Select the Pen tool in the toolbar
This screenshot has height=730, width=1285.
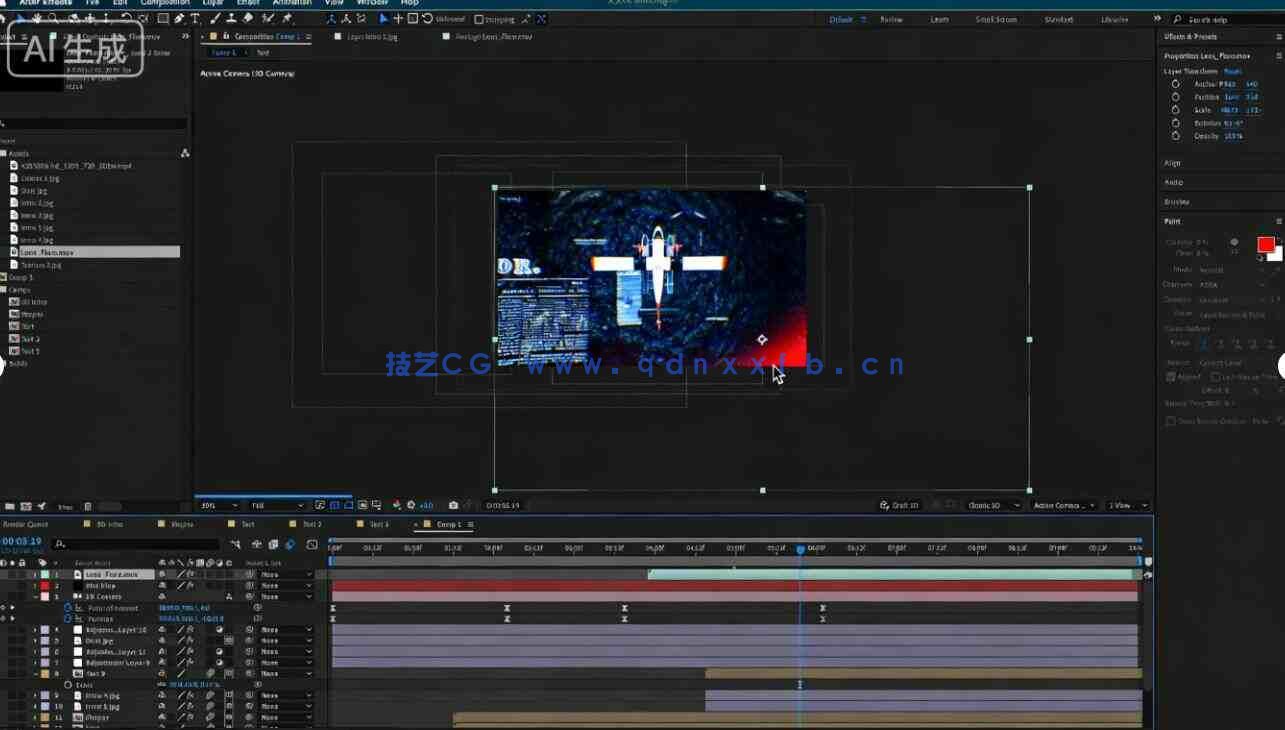coord(179,18)
